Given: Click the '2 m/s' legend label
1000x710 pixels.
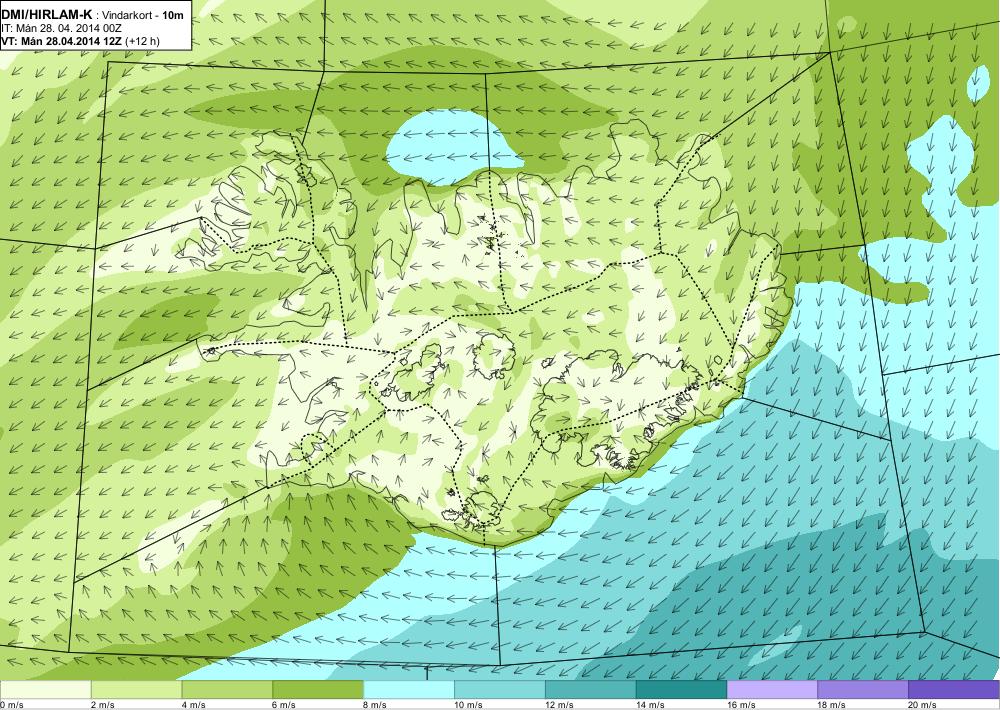Looking at the screenshot, I should tap(103, 704).
